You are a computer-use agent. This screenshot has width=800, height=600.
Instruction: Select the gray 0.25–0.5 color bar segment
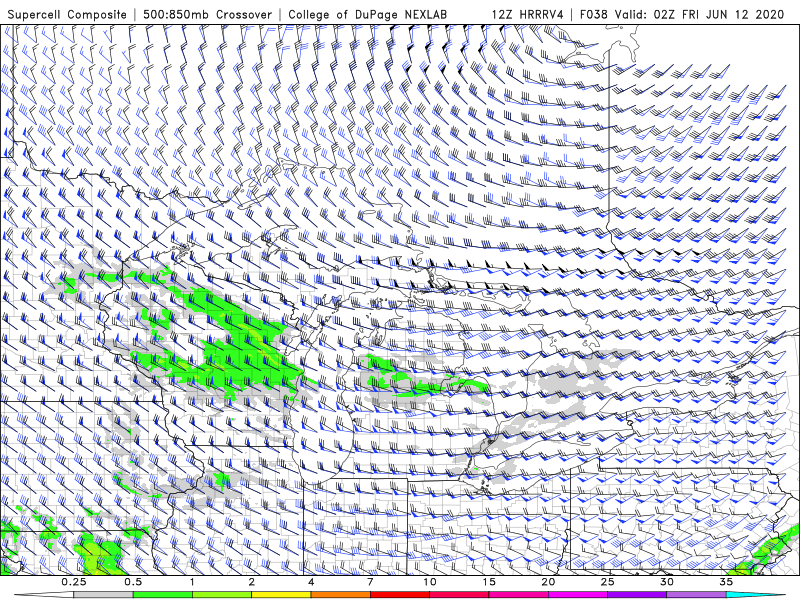pos(103,595)
